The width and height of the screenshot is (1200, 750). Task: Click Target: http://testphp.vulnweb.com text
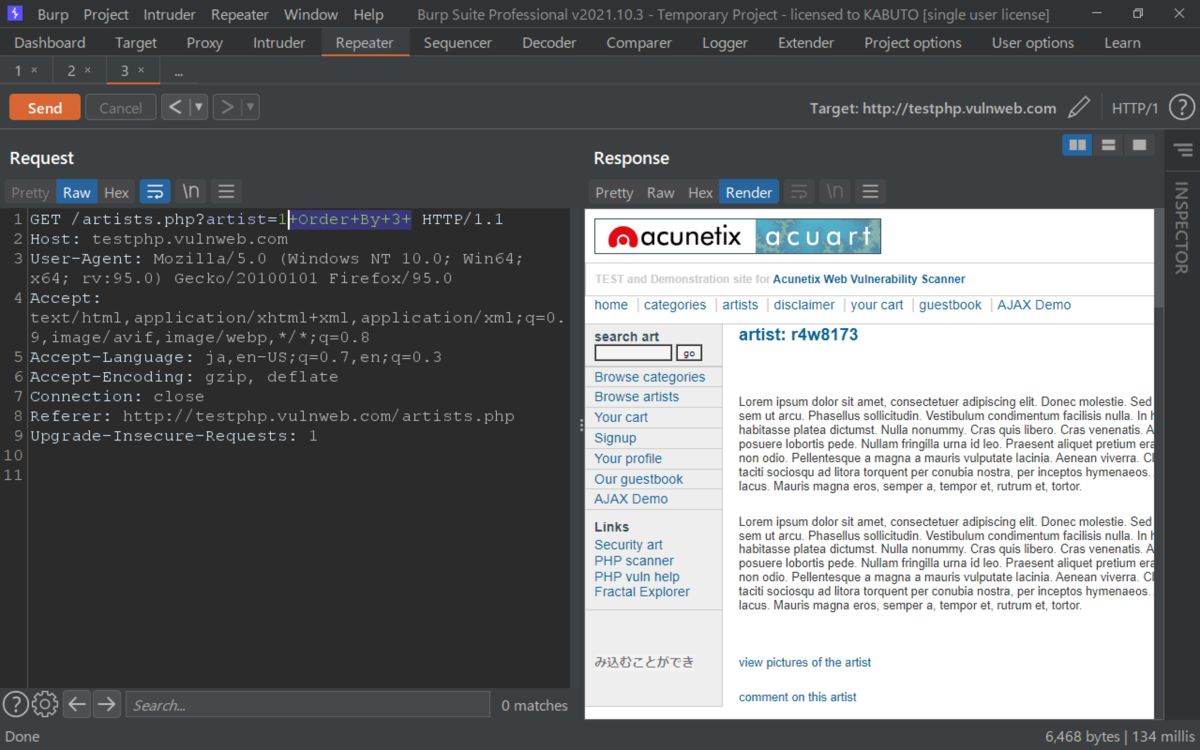coord(933,108)
